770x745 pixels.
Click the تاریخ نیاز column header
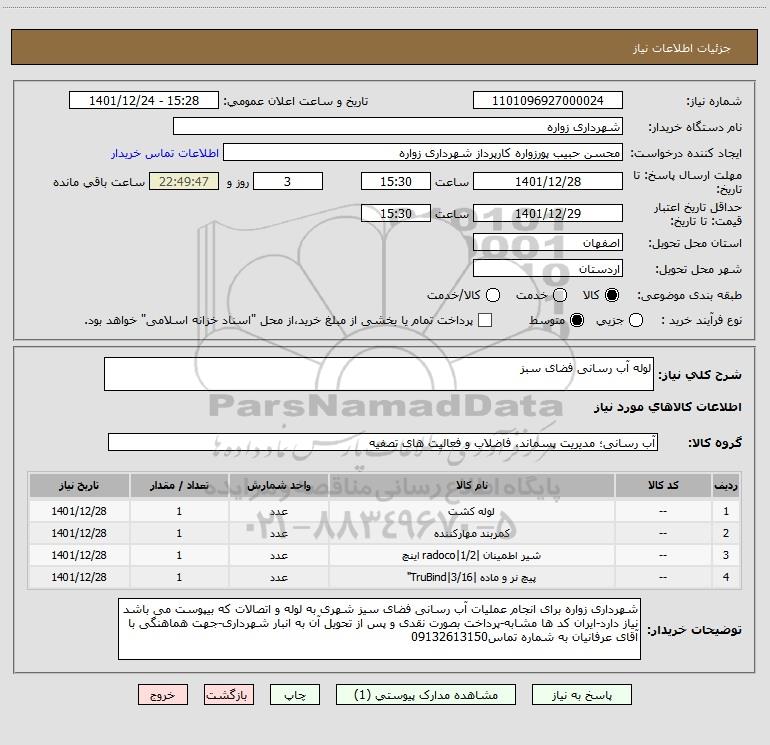pos(79,485)
